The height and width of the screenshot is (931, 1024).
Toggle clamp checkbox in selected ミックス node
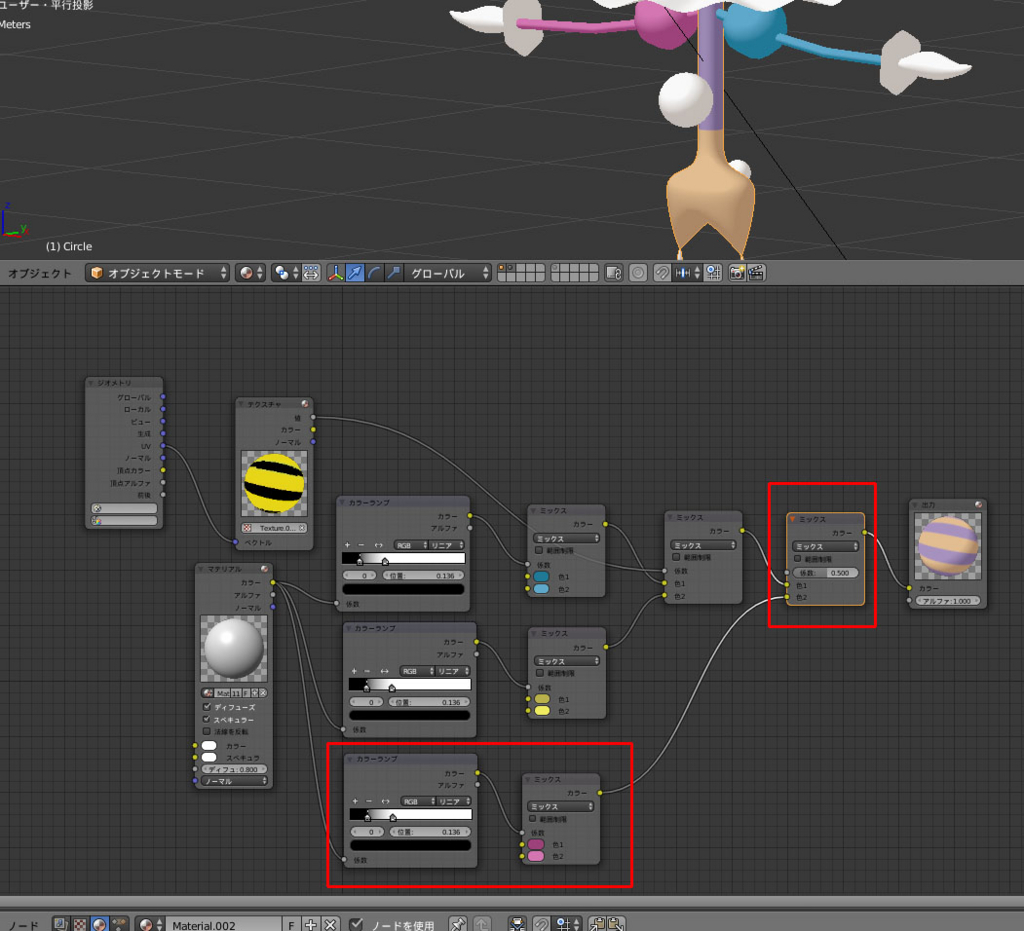coord(797,559)
